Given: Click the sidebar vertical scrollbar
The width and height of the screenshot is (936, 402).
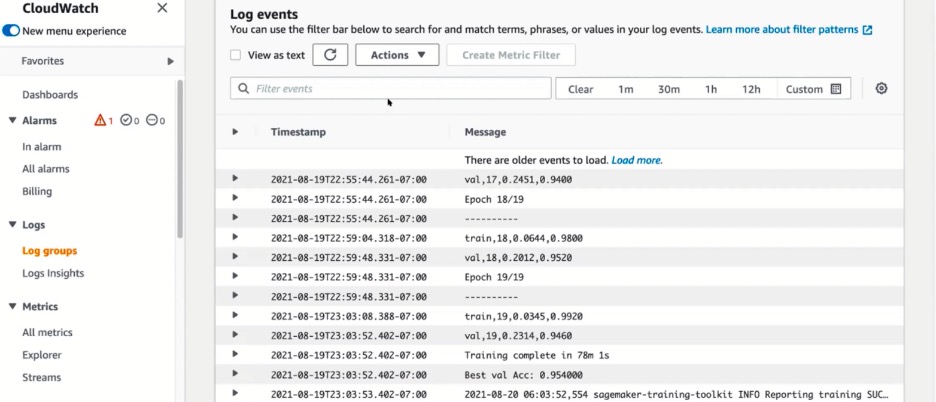Looking at the screenshot, I should [x=180, y=160].
